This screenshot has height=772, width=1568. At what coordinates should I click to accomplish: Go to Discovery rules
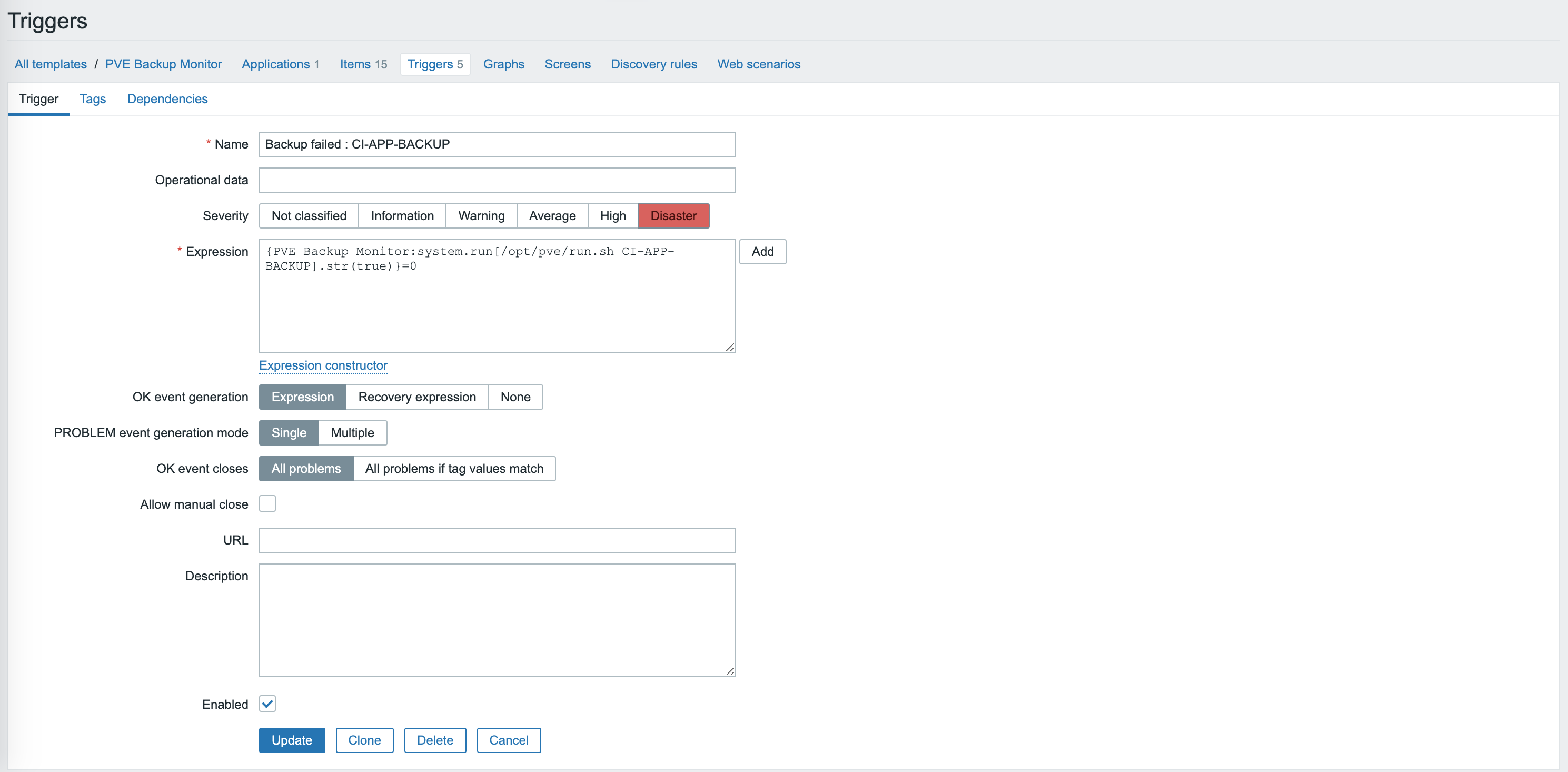pyautogui.click(x=654, y=65)
